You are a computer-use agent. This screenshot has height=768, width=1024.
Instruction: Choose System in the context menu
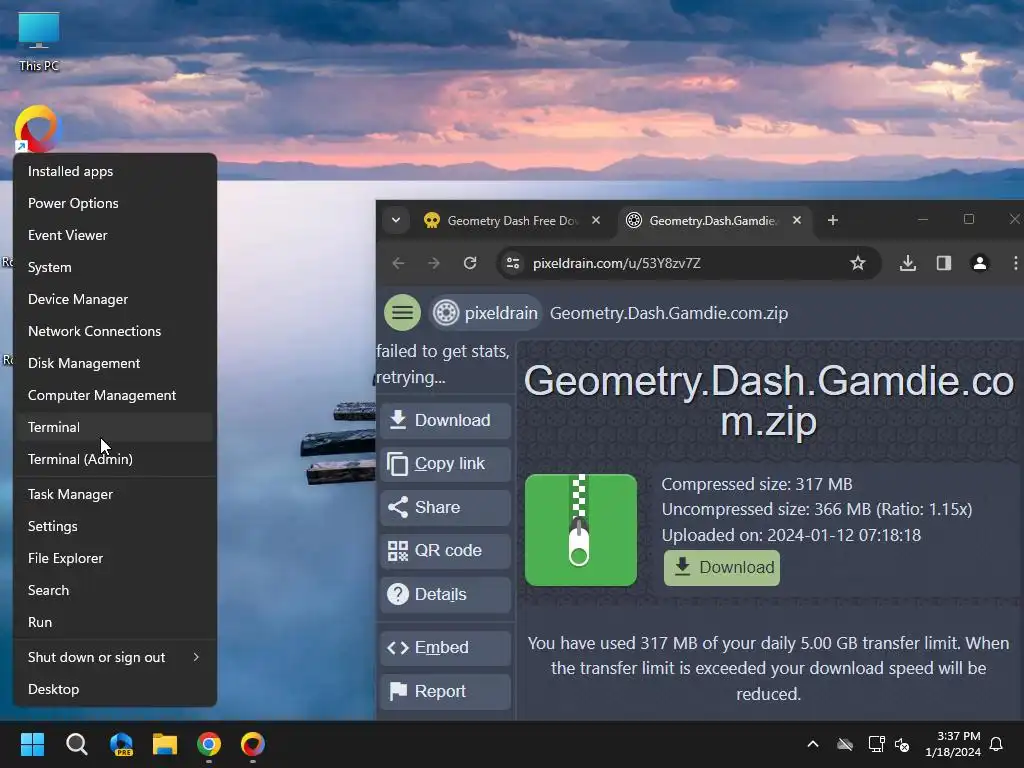115,267
